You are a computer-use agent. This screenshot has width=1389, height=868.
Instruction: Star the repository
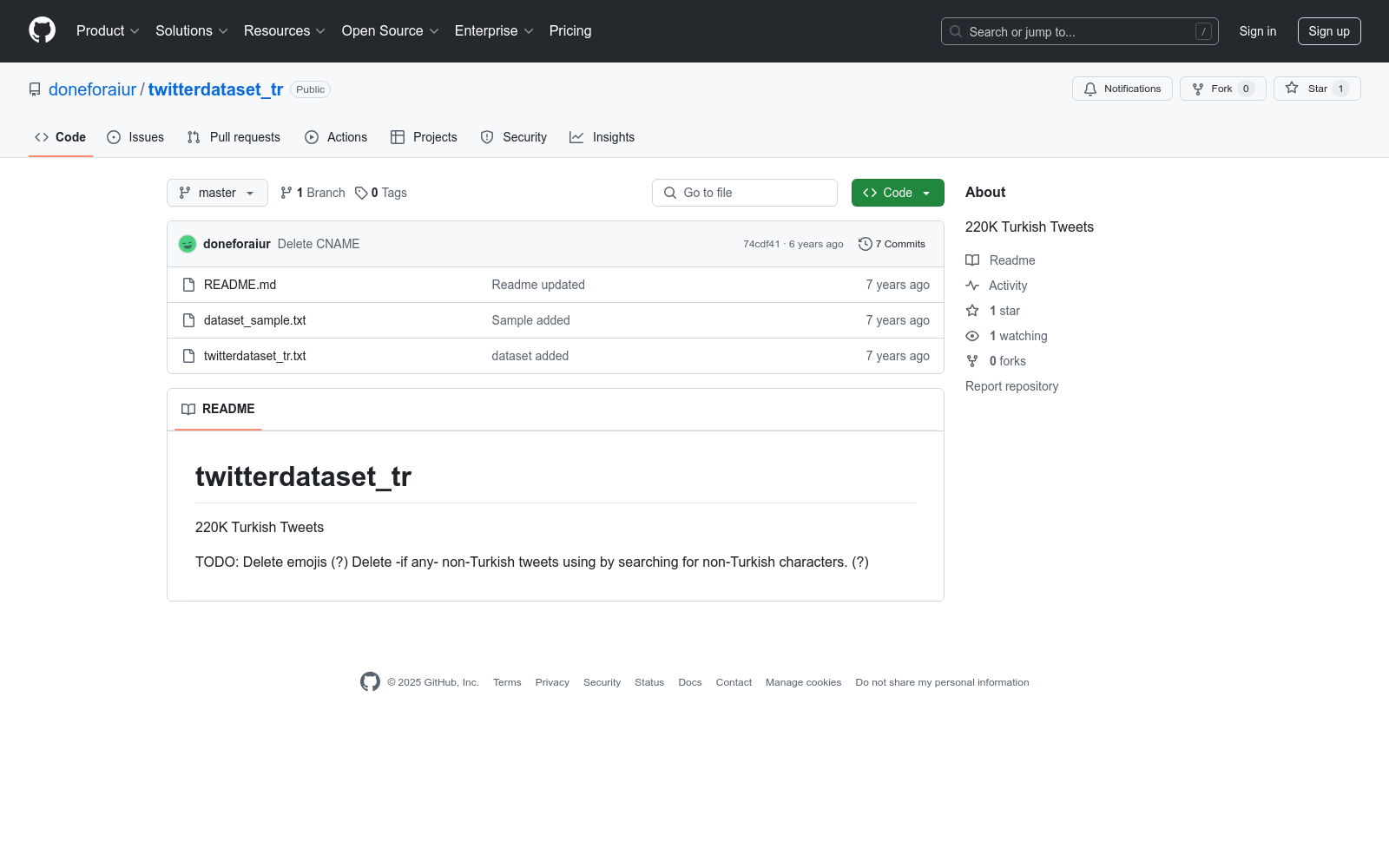pyautogui.click(x=1317, y=89)
